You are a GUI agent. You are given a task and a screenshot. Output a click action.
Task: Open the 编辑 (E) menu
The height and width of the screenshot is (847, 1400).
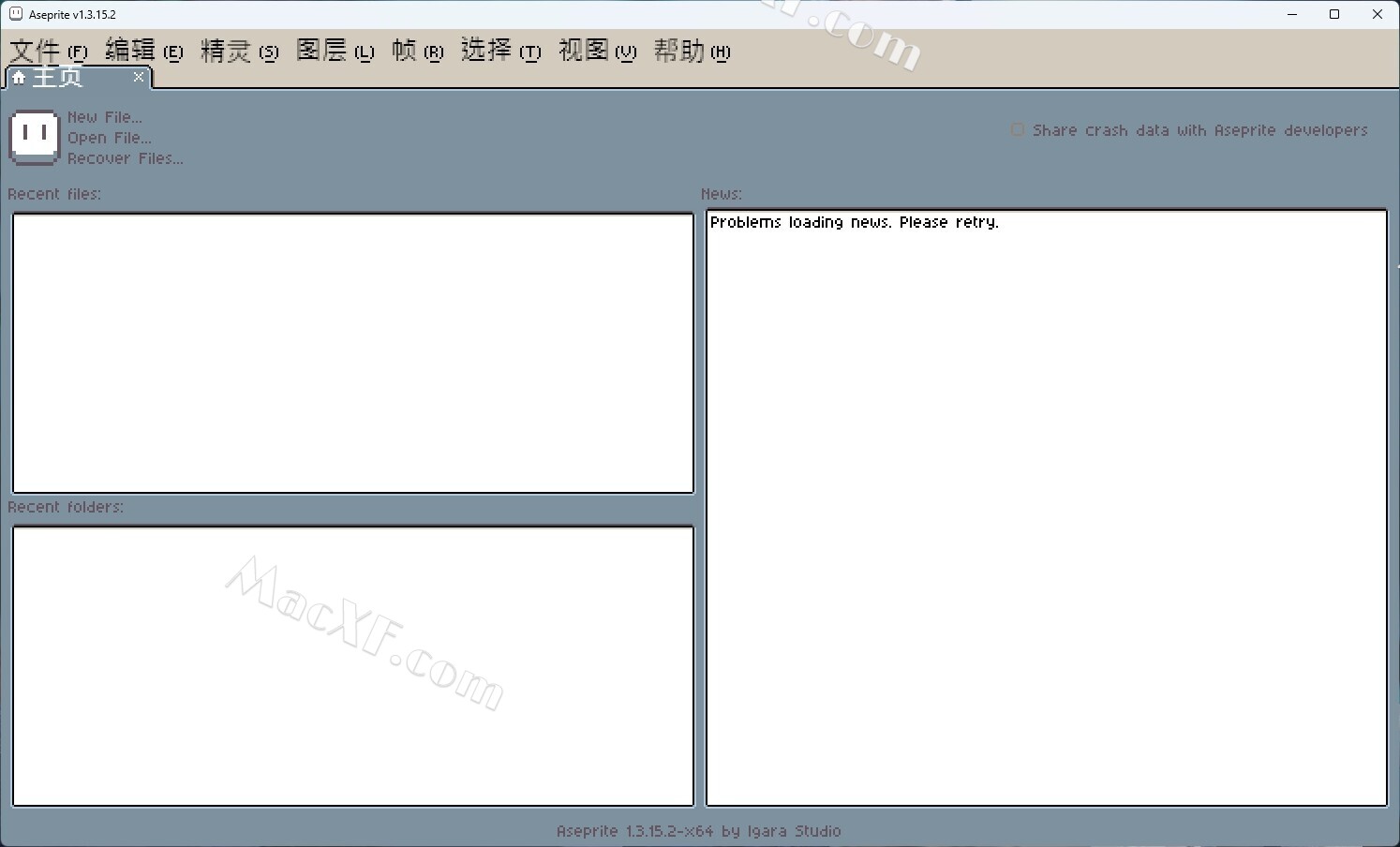[x=144, y=51]
